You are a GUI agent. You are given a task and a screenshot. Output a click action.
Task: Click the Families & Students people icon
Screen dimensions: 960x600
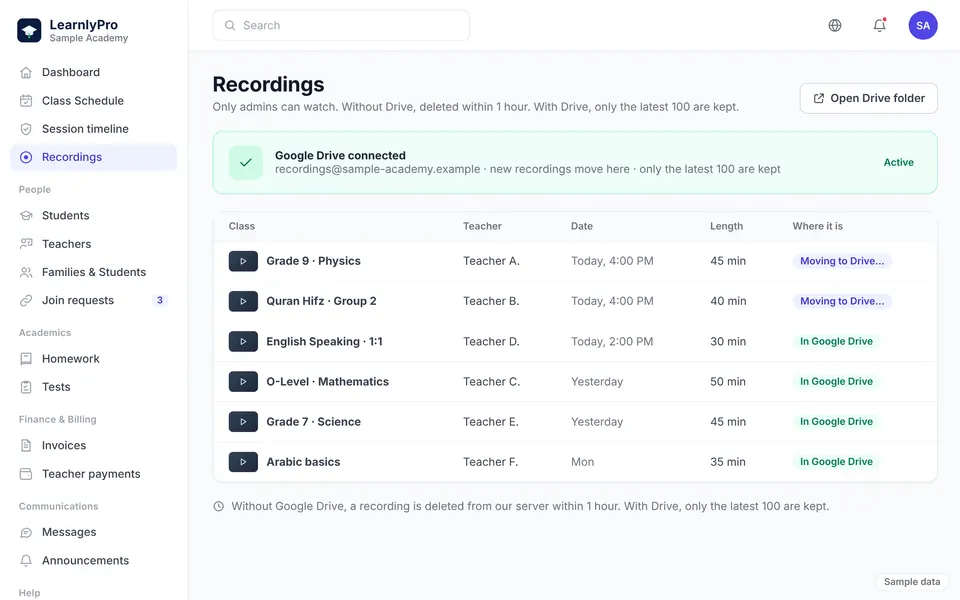(26, 272)
